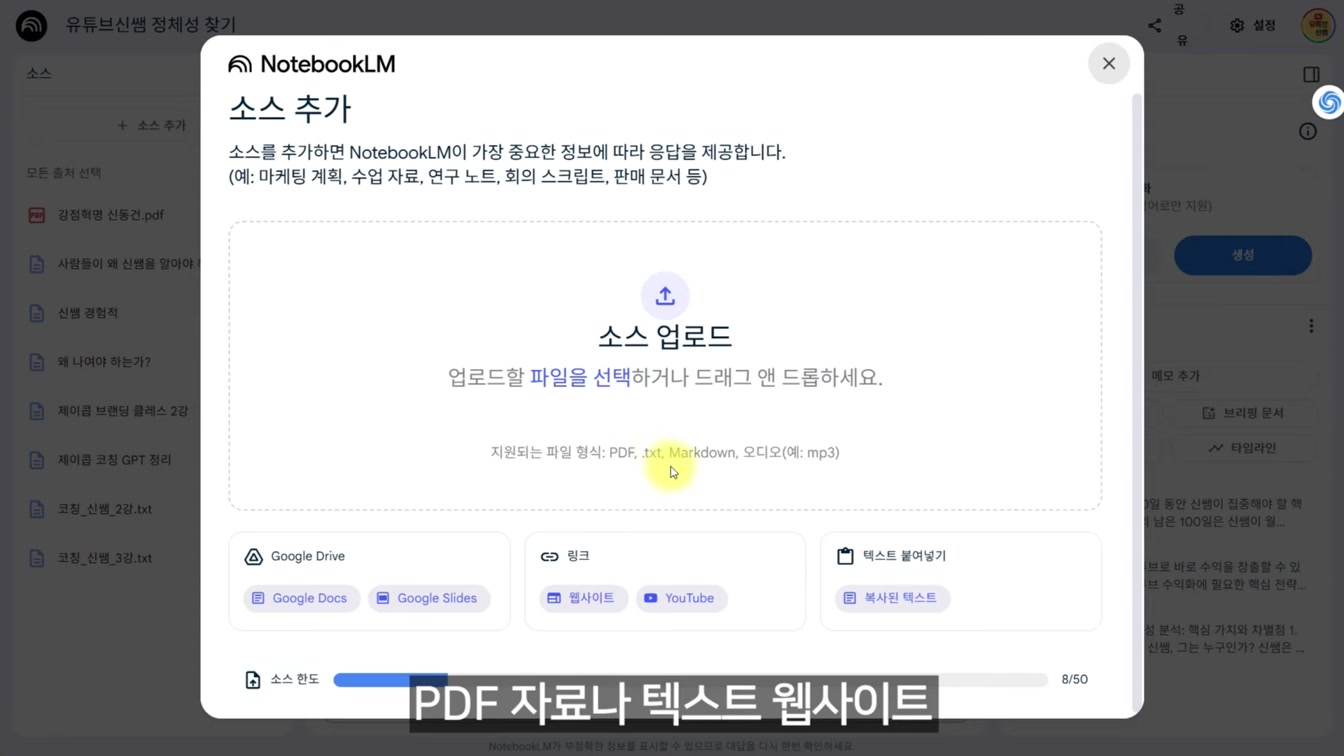The height and width of the screenshot is (756, 1344).
Task: Open source 코칭_신쌤_2강.txt
Action: pos(105,509)
